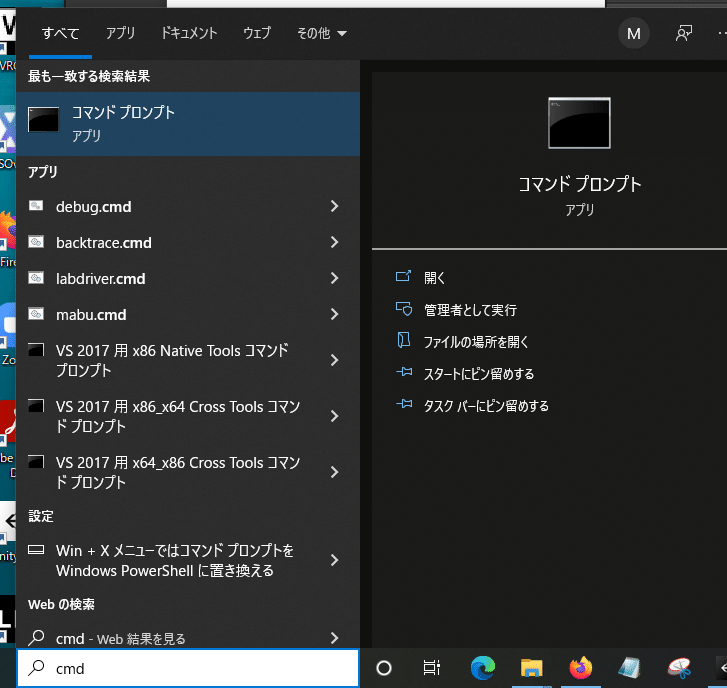Open the その他 dropdown menu
The image size is (727, 688).
coord(322,33)
